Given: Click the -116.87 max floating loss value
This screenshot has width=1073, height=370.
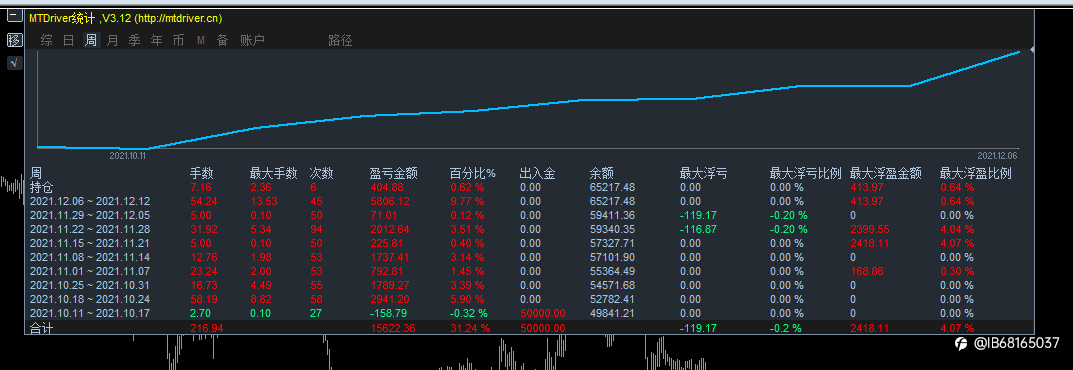Looking at the screenshot, I should (698, 229).
